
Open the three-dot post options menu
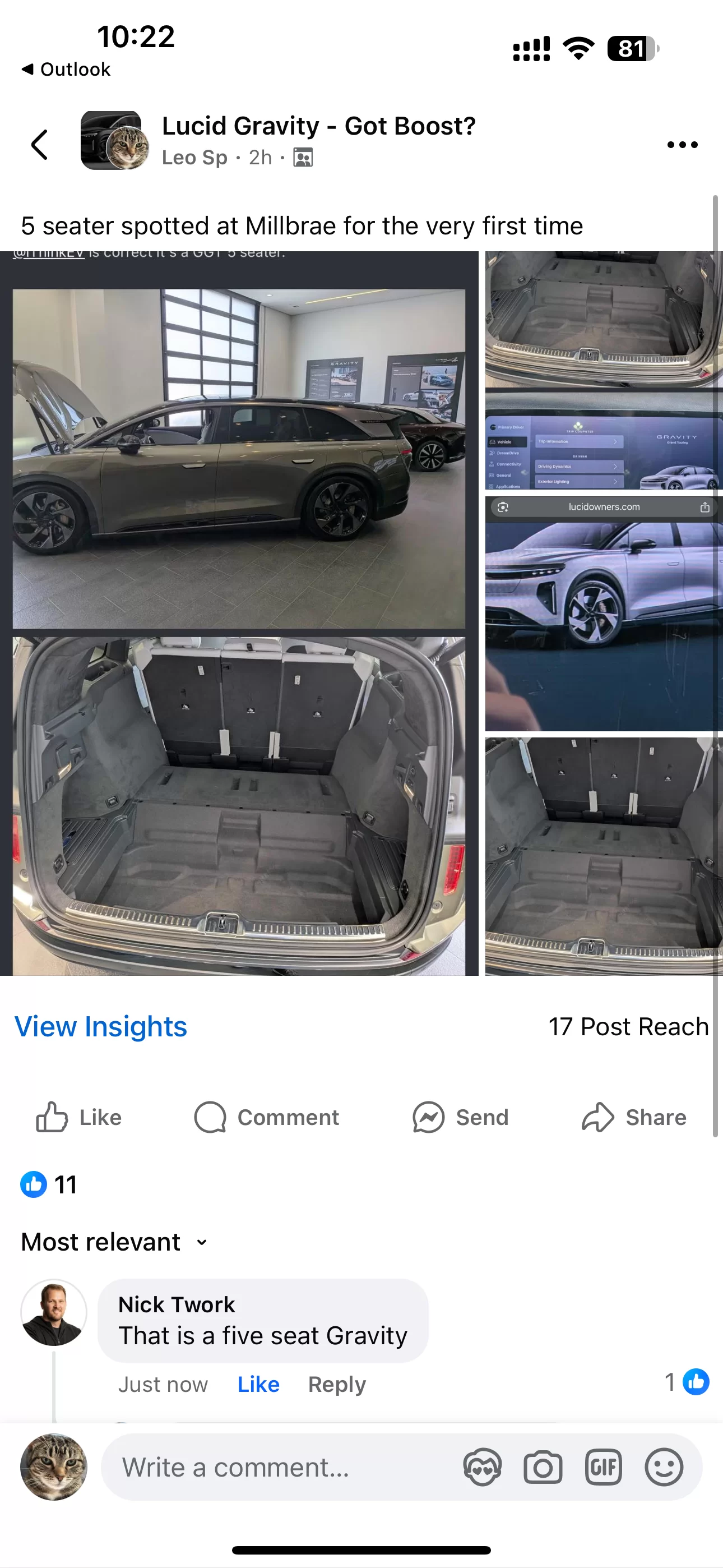(x=682, y=144)
